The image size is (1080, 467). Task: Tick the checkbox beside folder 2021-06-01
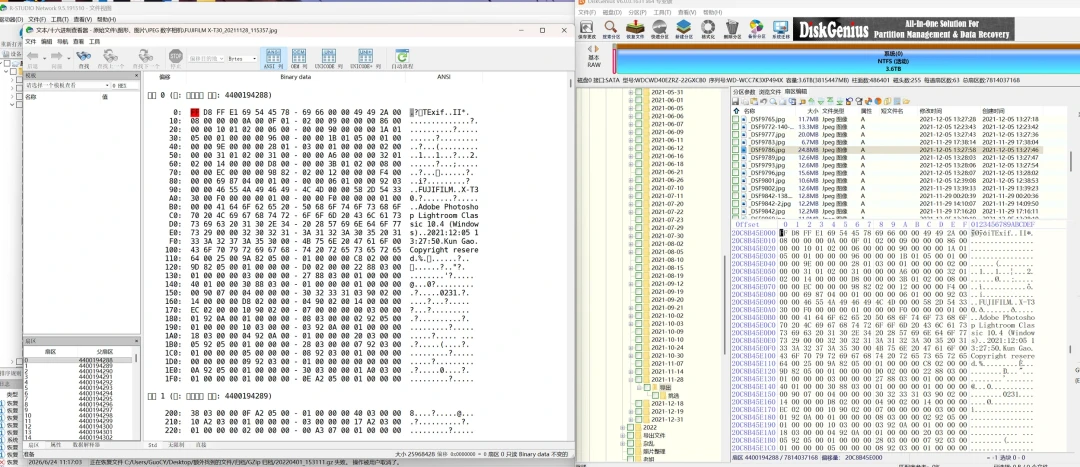(638, 100)
